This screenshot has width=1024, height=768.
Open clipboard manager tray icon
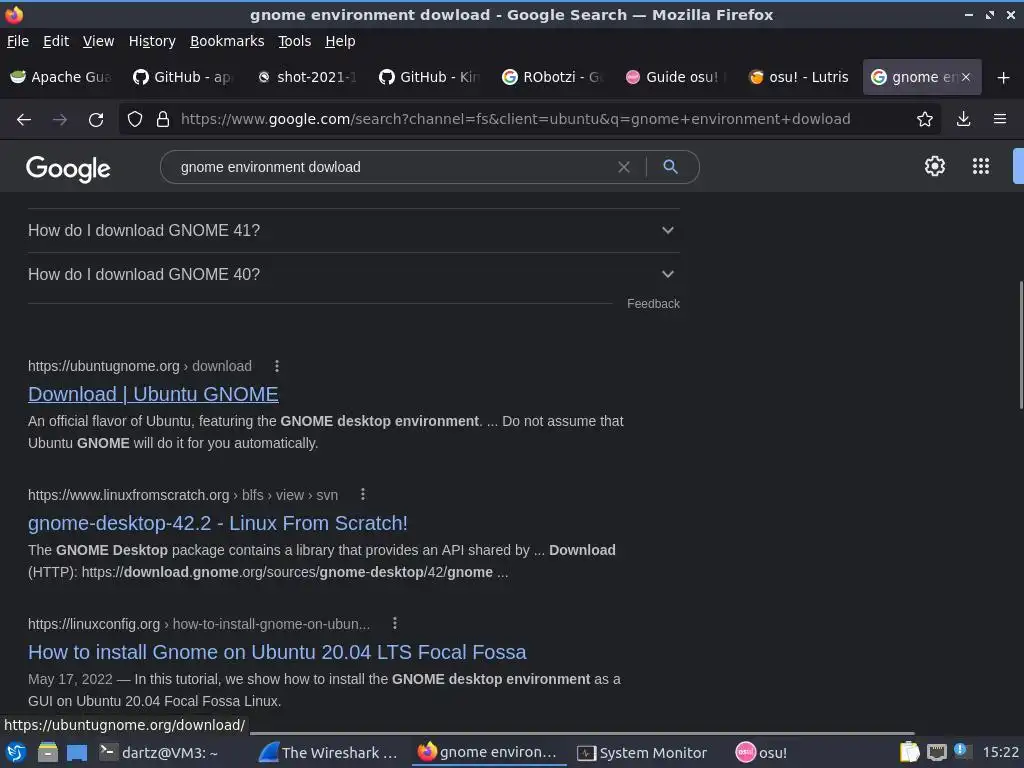909,752
